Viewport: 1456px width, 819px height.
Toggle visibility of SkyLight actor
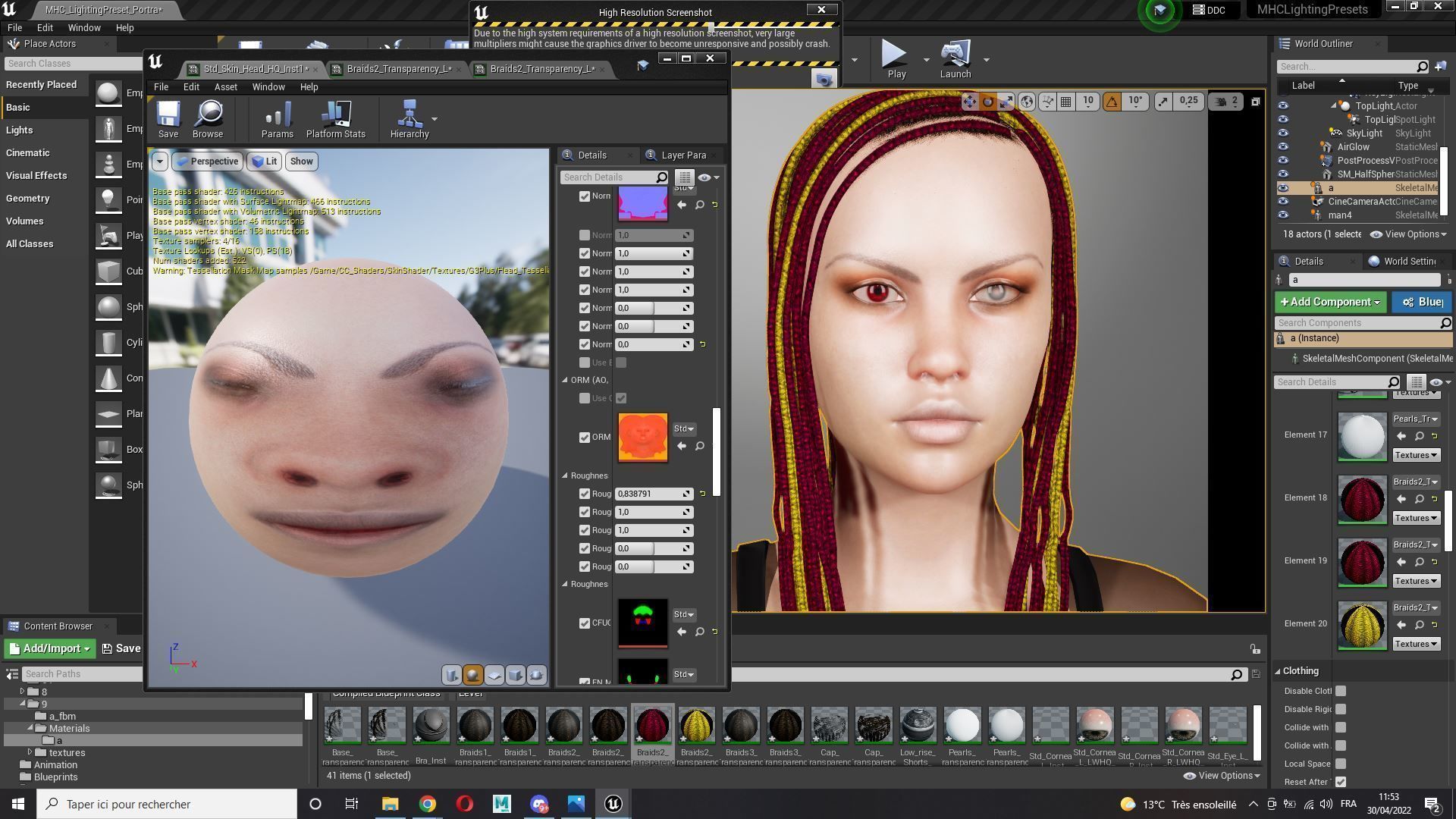1283,133
